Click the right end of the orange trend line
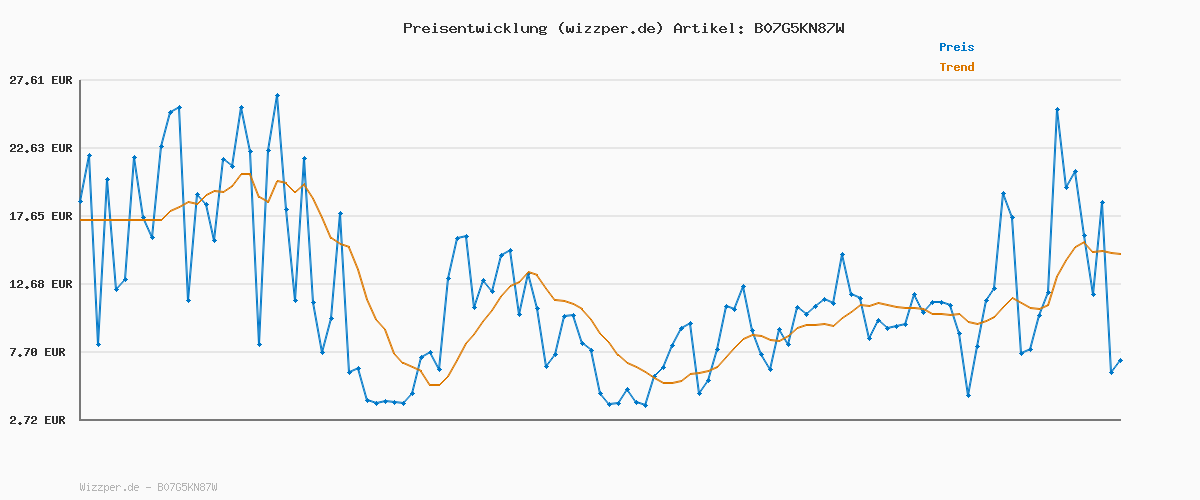Image resolution: width=1200 pixels, height=500 pixels. [x=1119, y=254]
